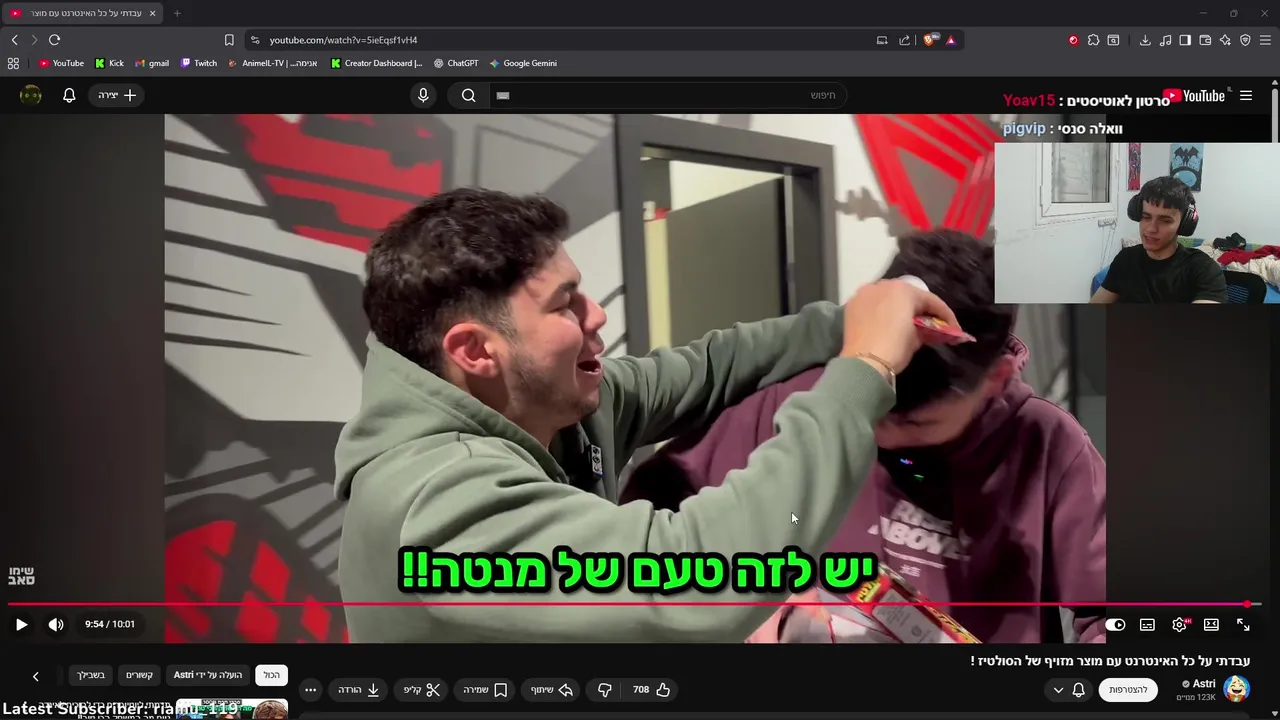Download video via הורדה button

pyautogui.click(x=359, y=689)
